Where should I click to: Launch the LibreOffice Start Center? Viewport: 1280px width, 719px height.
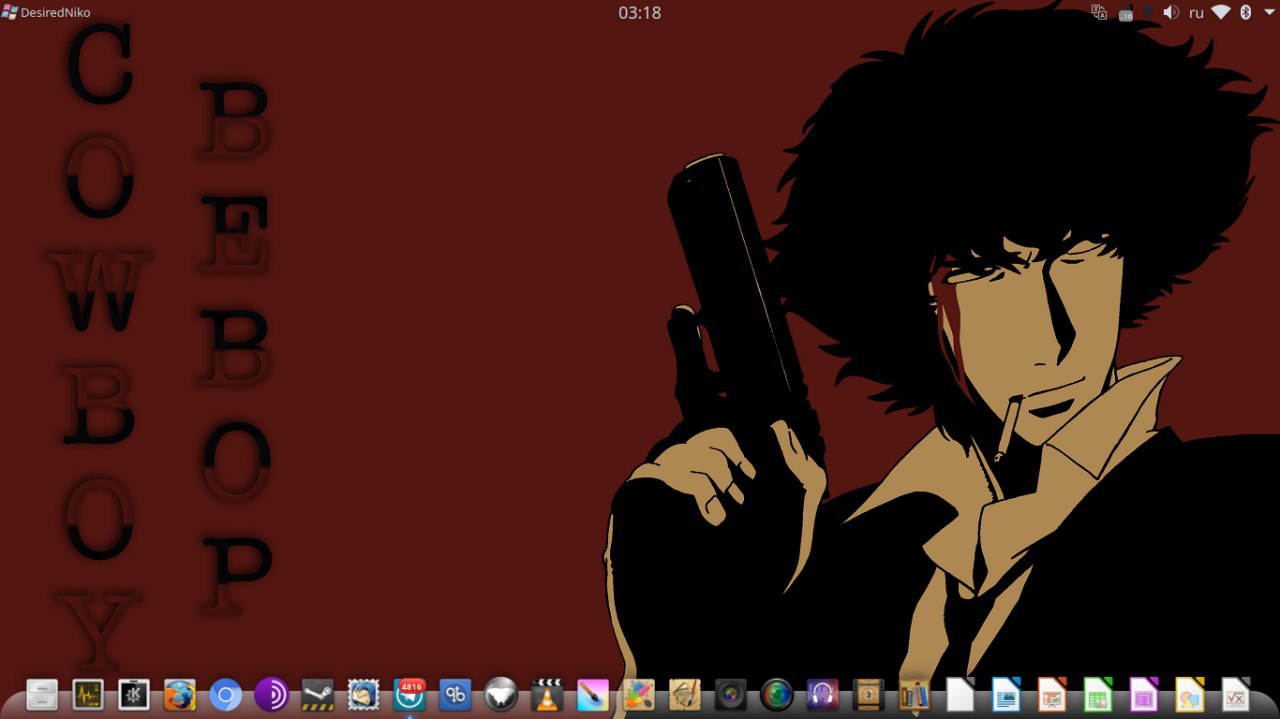[960, 694]
